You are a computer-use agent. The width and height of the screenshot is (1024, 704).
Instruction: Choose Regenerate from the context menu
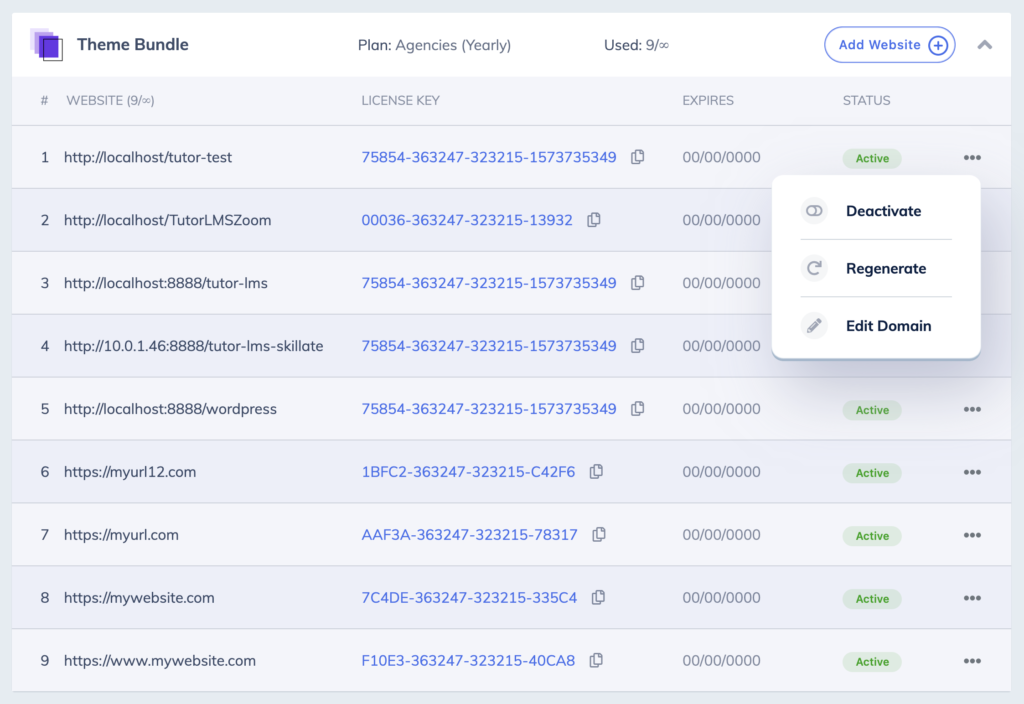[876, 268]
